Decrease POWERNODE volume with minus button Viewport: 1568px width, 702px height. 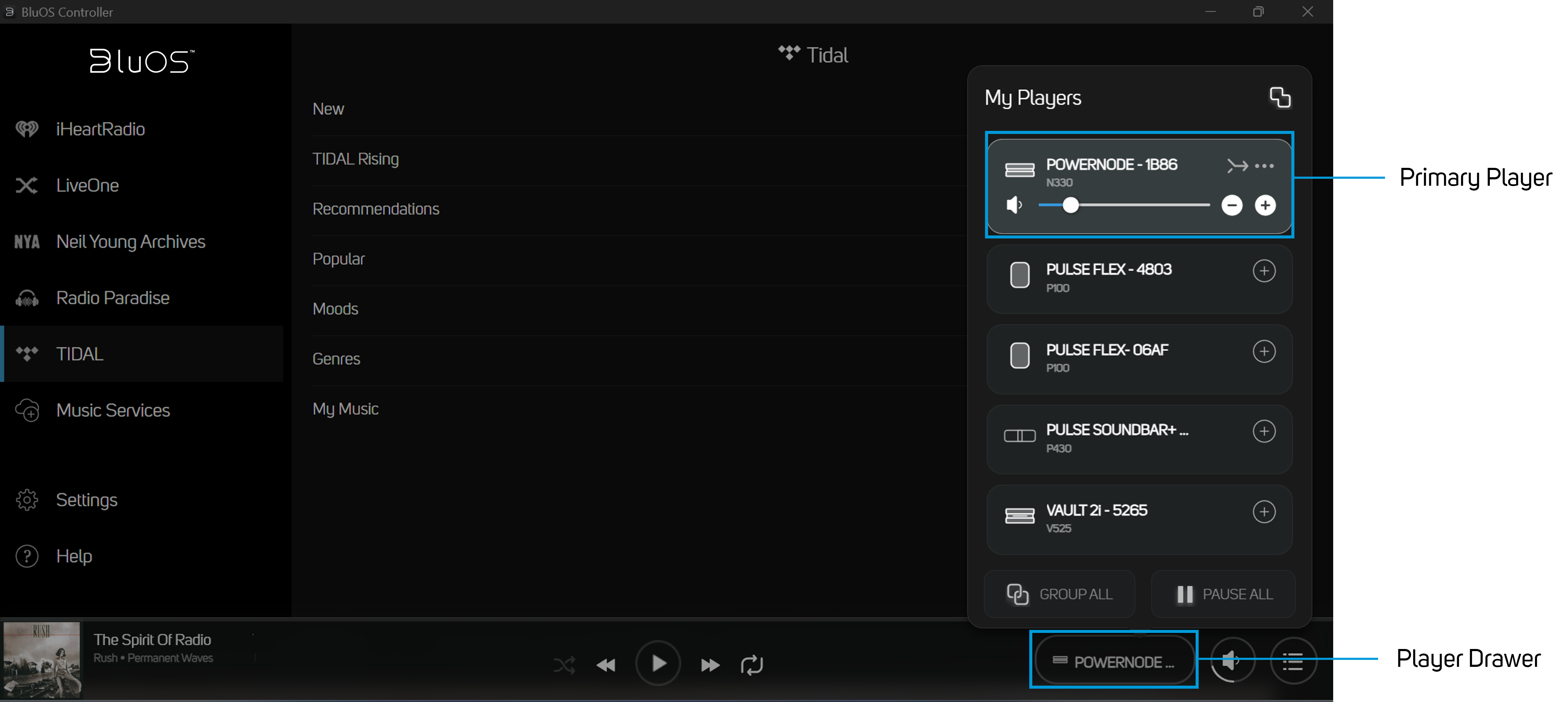tap(1231, 205)
